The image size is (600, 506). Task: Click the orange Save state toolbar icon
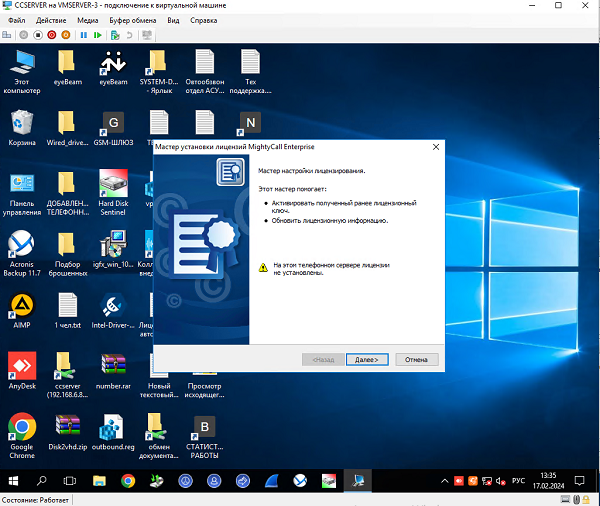pyautogui.click(x=66, y=35)
